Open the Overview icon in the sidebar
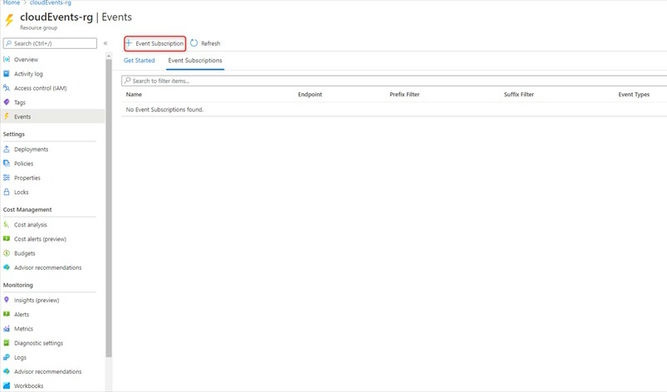 point(6,60)
